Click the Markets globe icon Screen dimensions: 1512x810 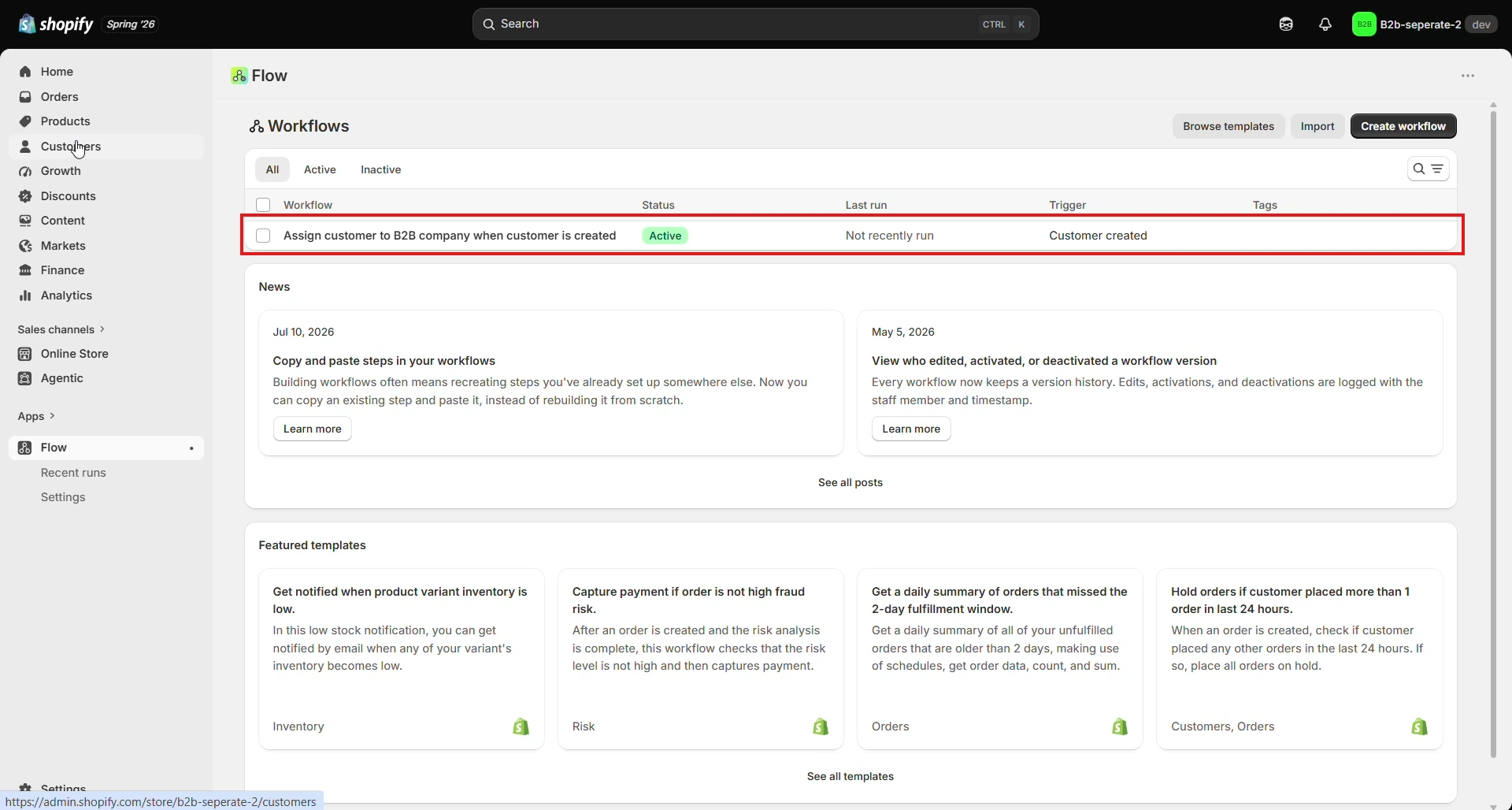point(25,246)
